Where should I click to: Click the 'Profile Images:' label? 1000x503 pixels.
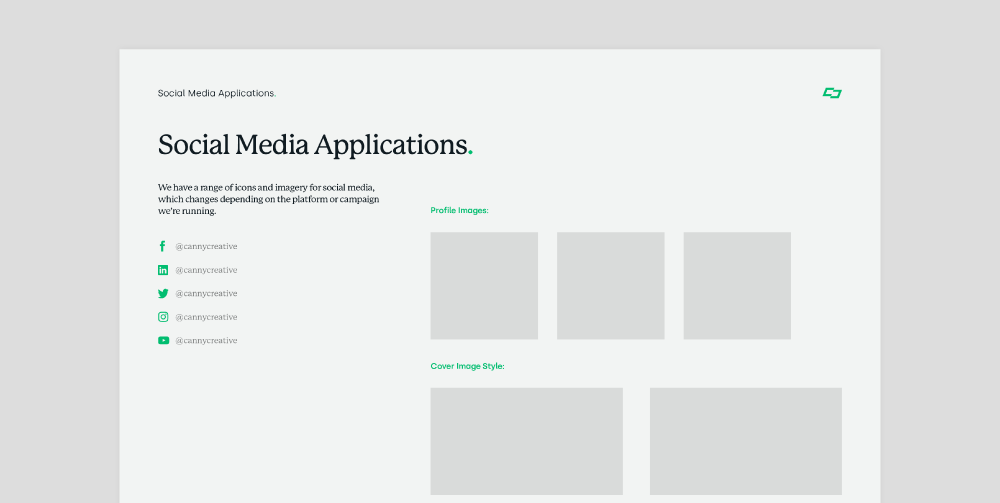tap(459, 210)
